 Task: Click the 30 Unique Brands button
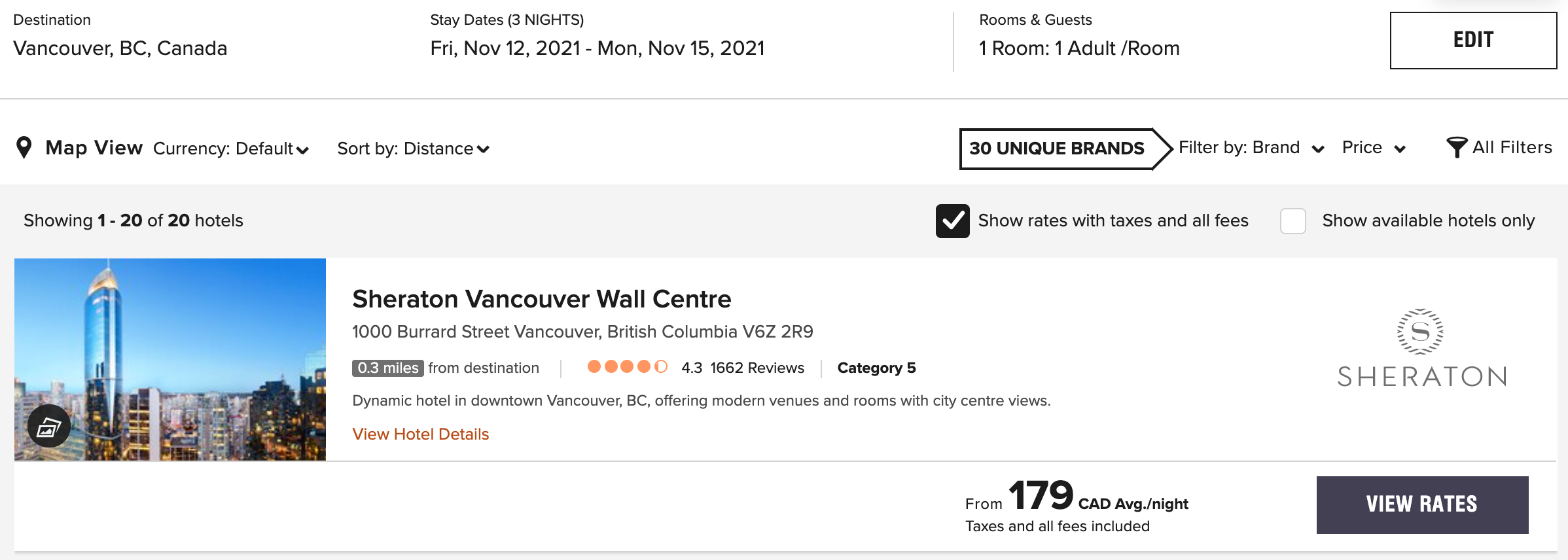pyautogui.click(x=1056, y=149)
